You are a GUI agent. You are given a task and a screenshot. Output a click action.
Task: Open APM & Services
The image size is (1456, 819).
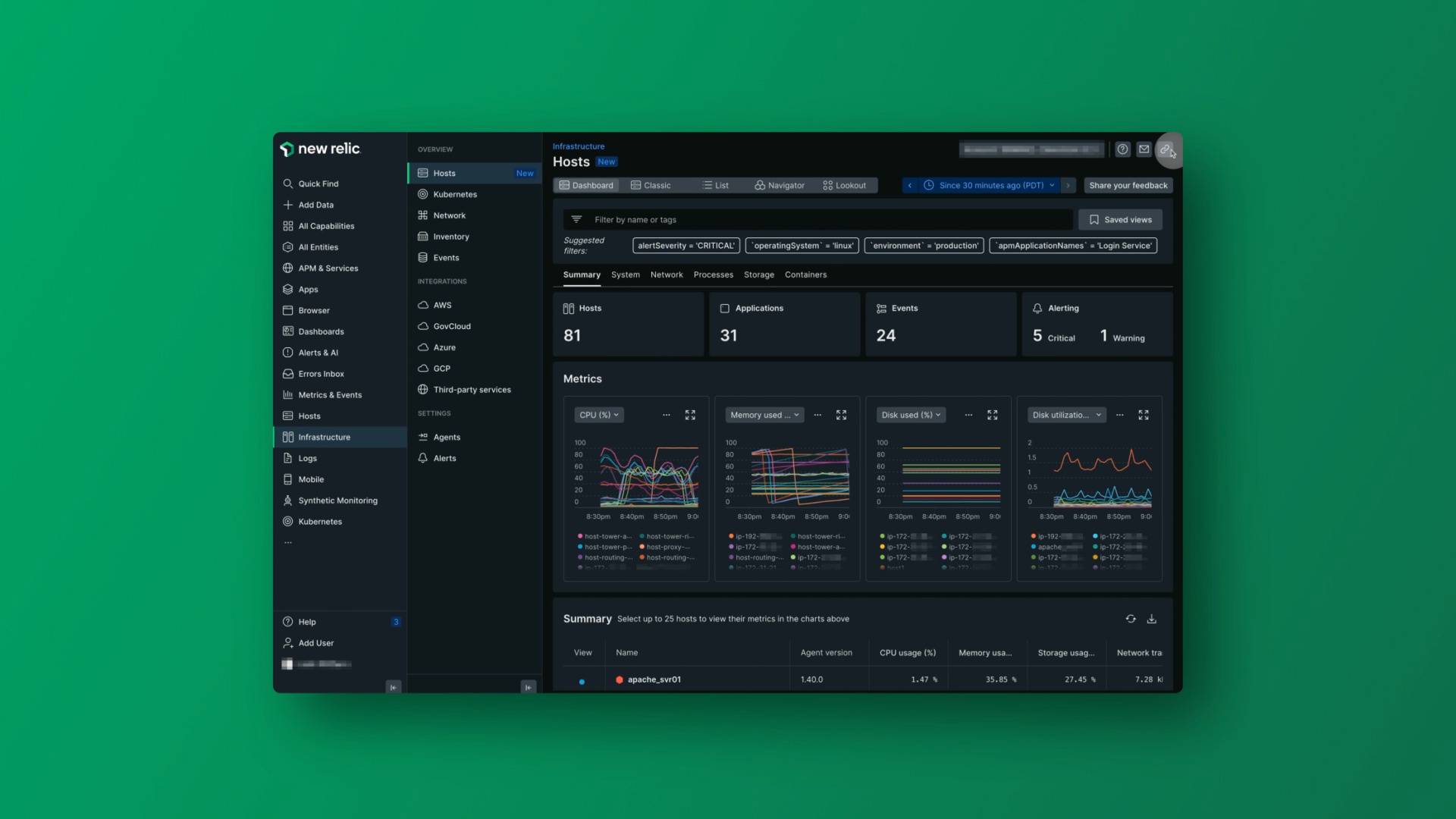328,268
